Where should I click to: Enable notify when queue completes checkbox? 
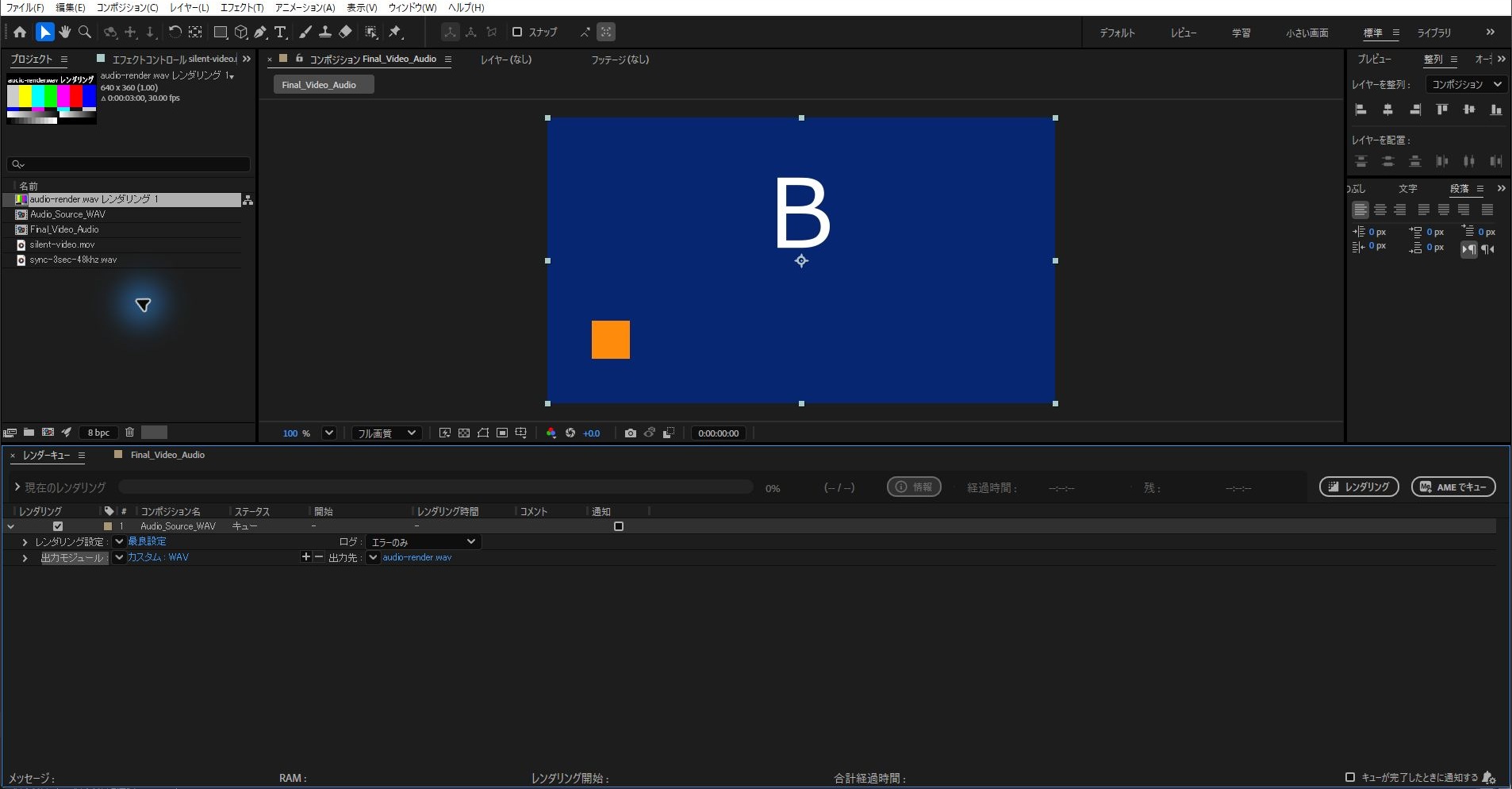coord(1350,777)
